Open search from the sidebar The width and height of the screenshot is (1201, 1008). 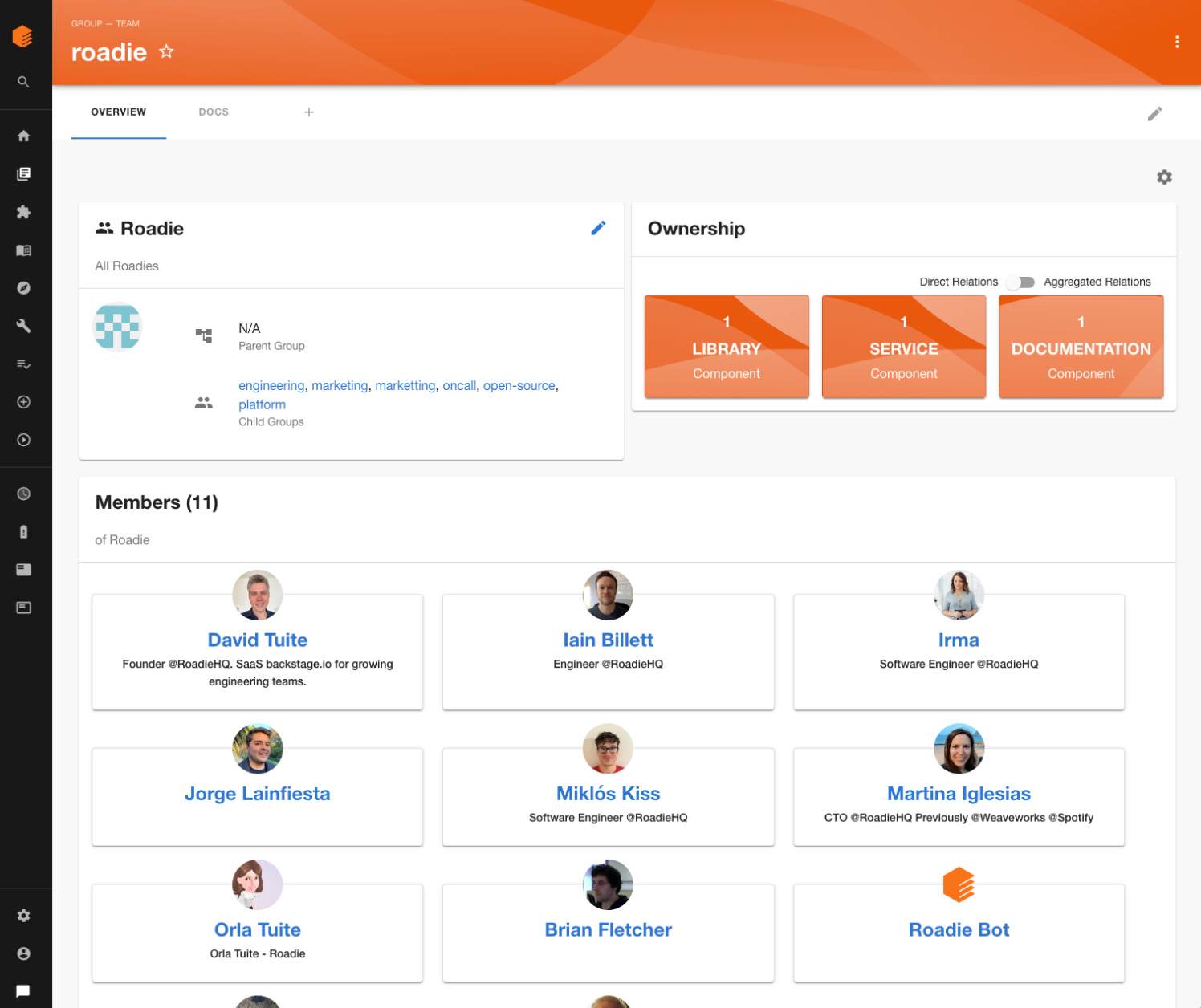[23, 81]
